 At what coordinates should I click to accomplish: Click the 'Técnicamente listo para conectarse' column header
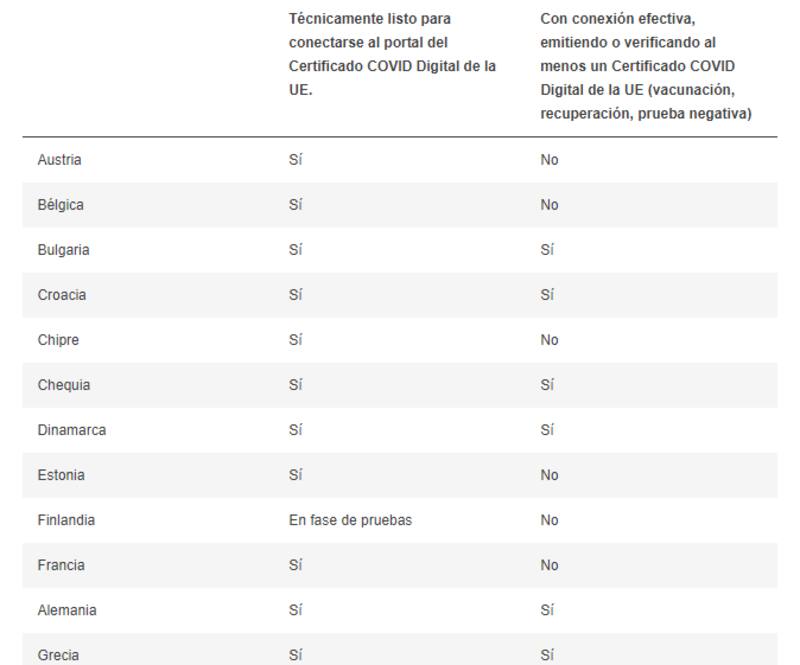392,54
